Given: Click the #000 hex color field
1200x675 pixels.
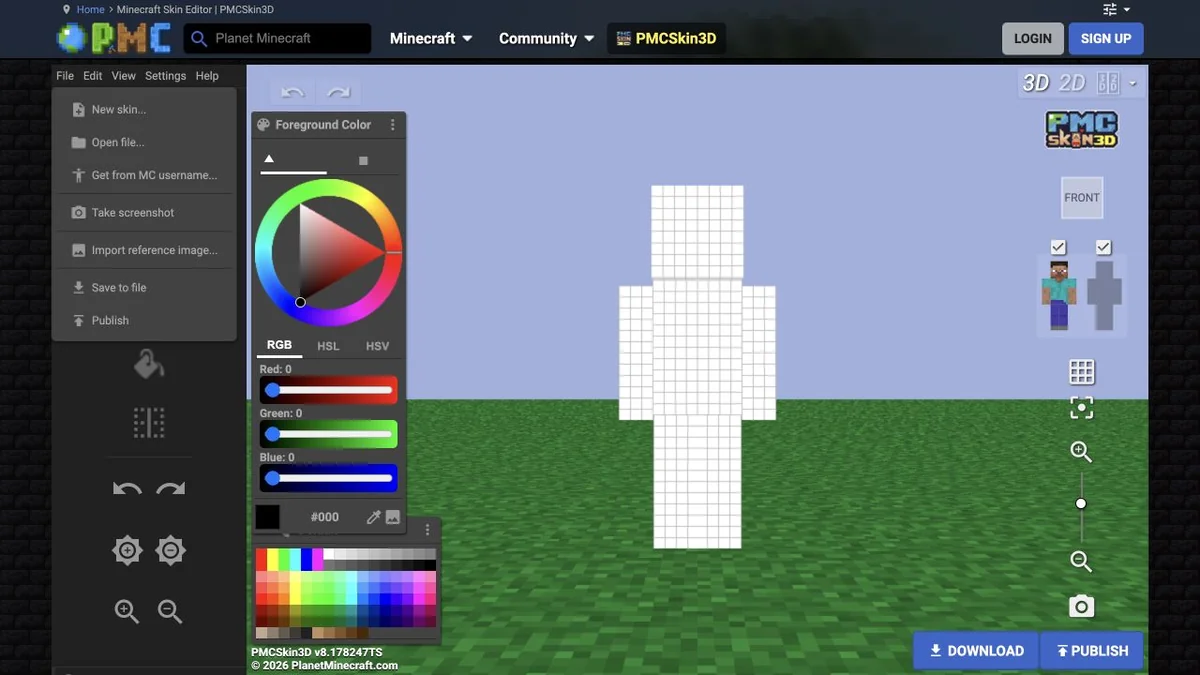Looking at the screenshot, I should pos(324,517).
